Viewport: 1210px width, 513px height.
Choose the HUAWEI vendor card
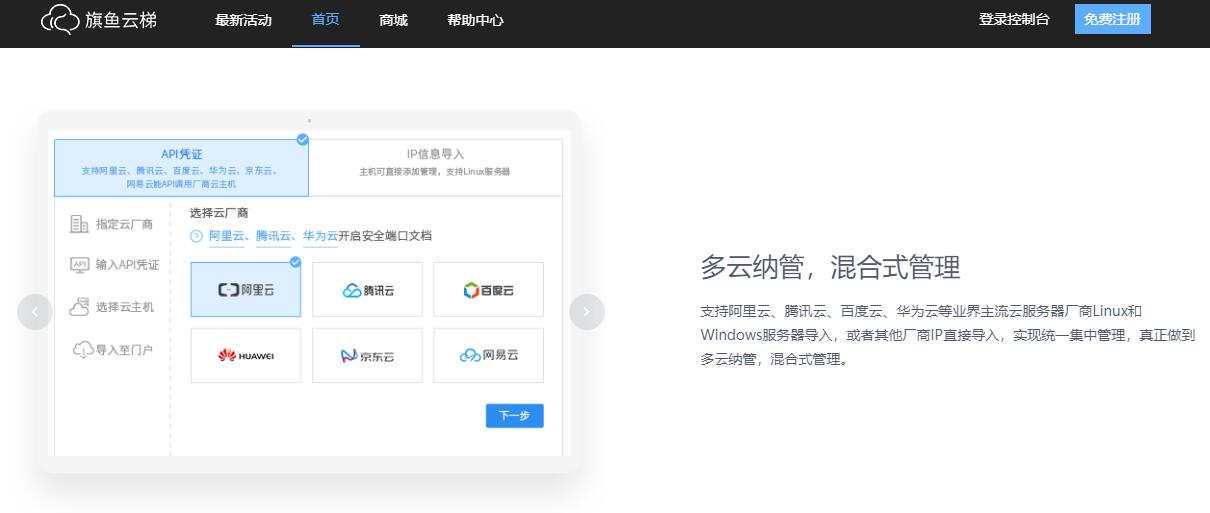pyautogui.click(x=246, y=355)
